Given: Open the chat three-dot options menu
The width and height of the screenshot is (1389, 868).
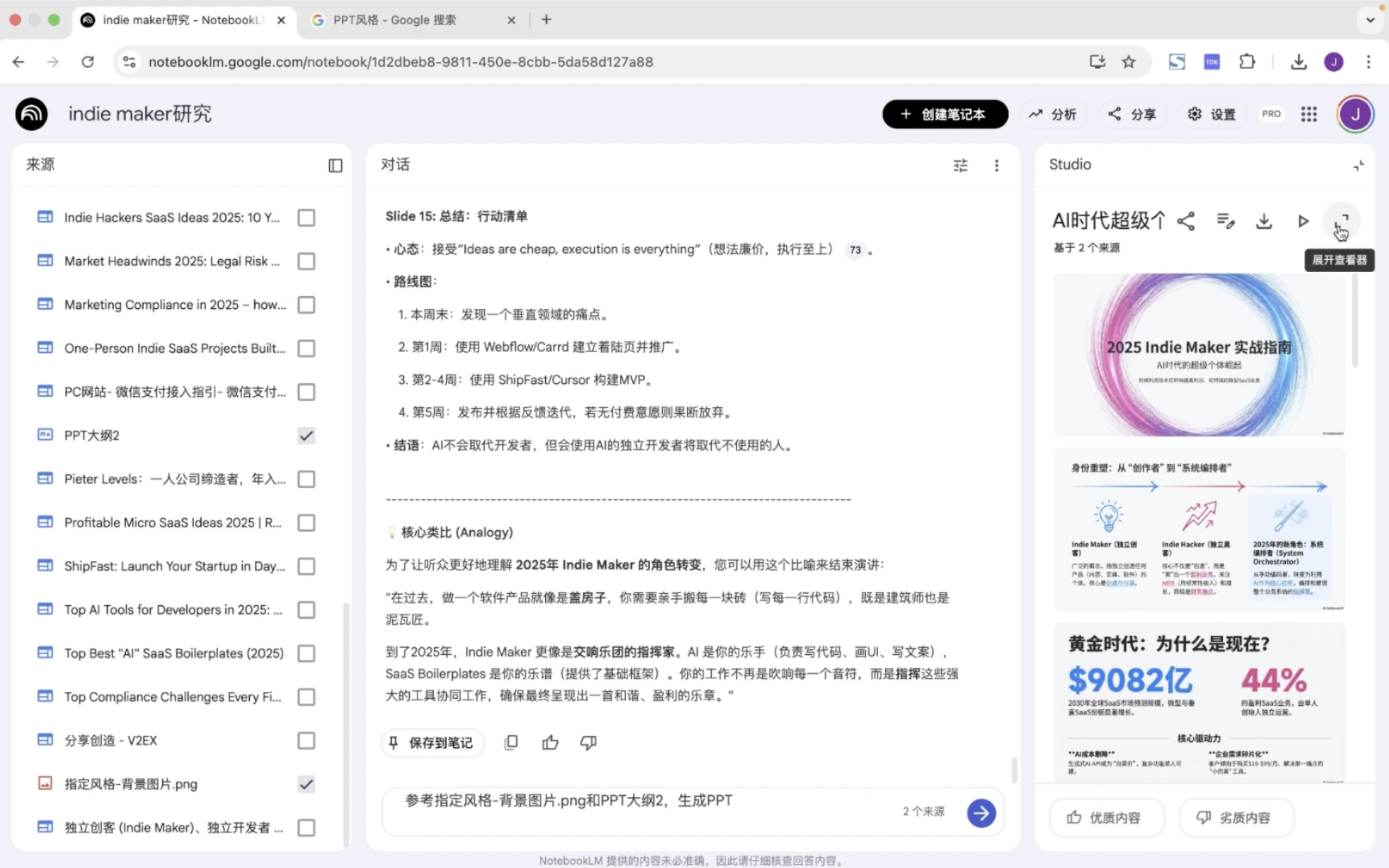Looking at the screenshot, I should (x=996, y=165).
